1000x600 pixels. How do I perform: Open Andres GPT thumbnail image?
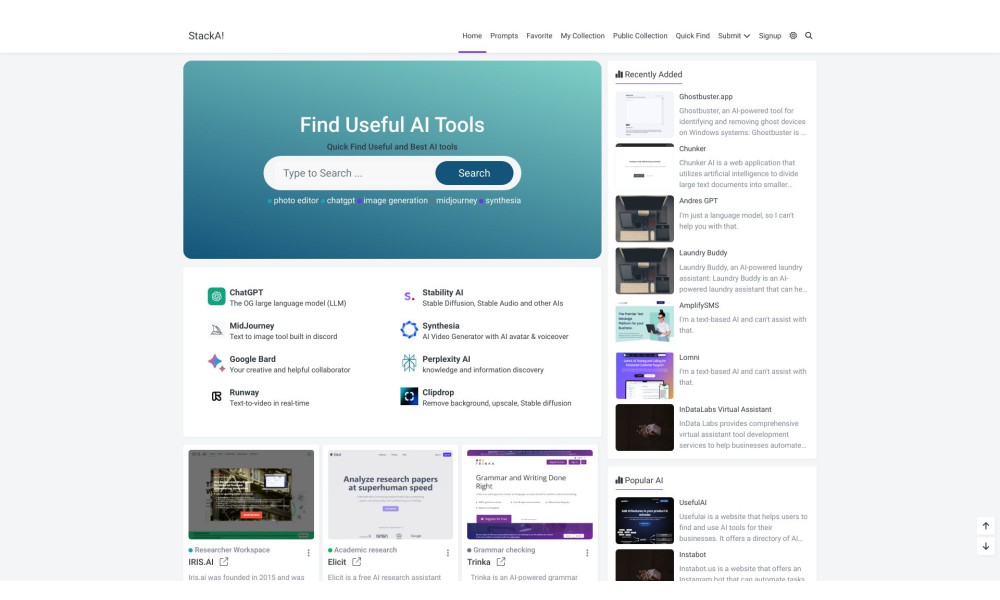pos(644,219)
